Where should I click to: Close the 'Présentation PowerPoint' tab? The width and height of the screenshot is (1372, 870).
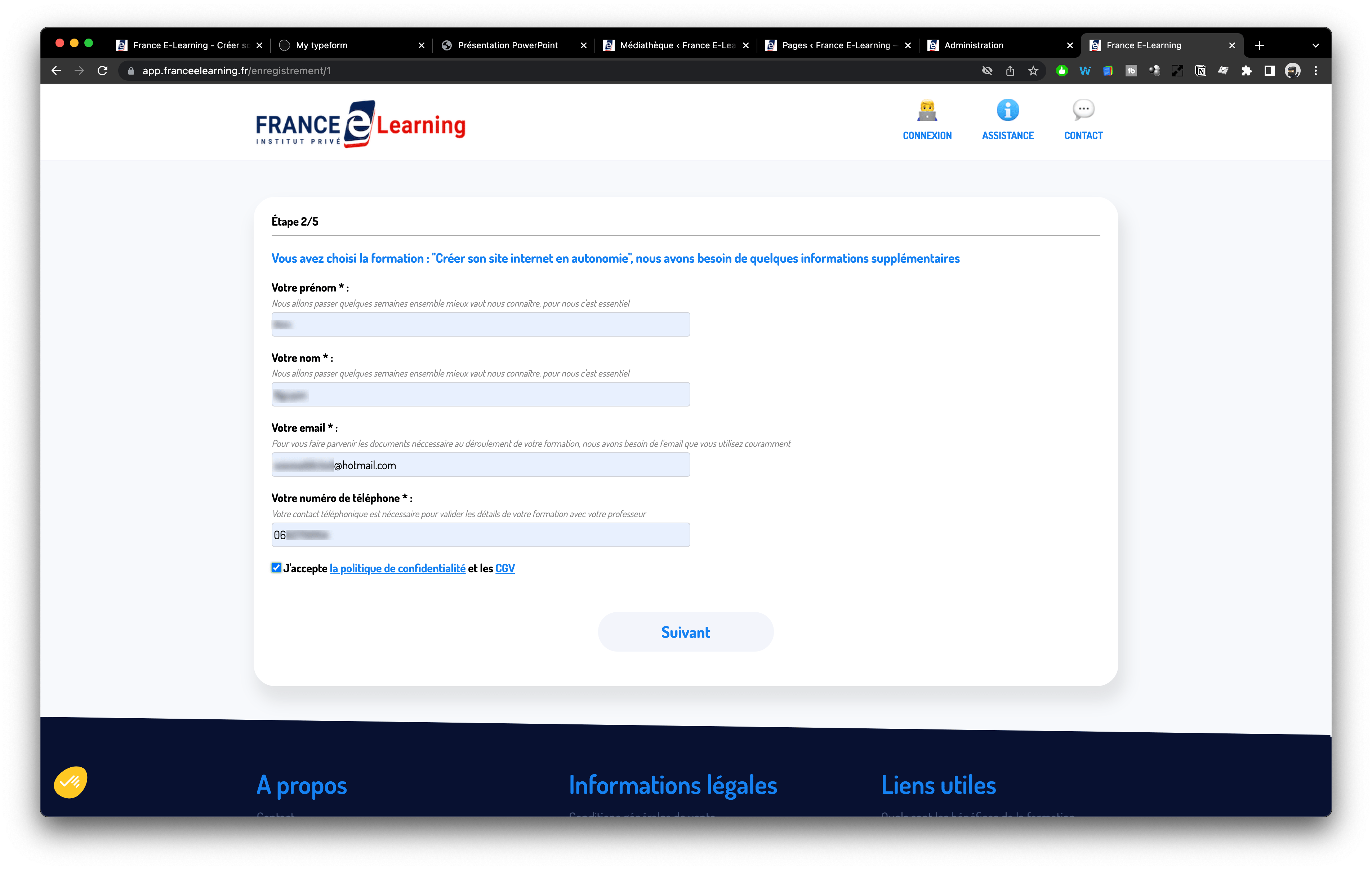point(583,45)
